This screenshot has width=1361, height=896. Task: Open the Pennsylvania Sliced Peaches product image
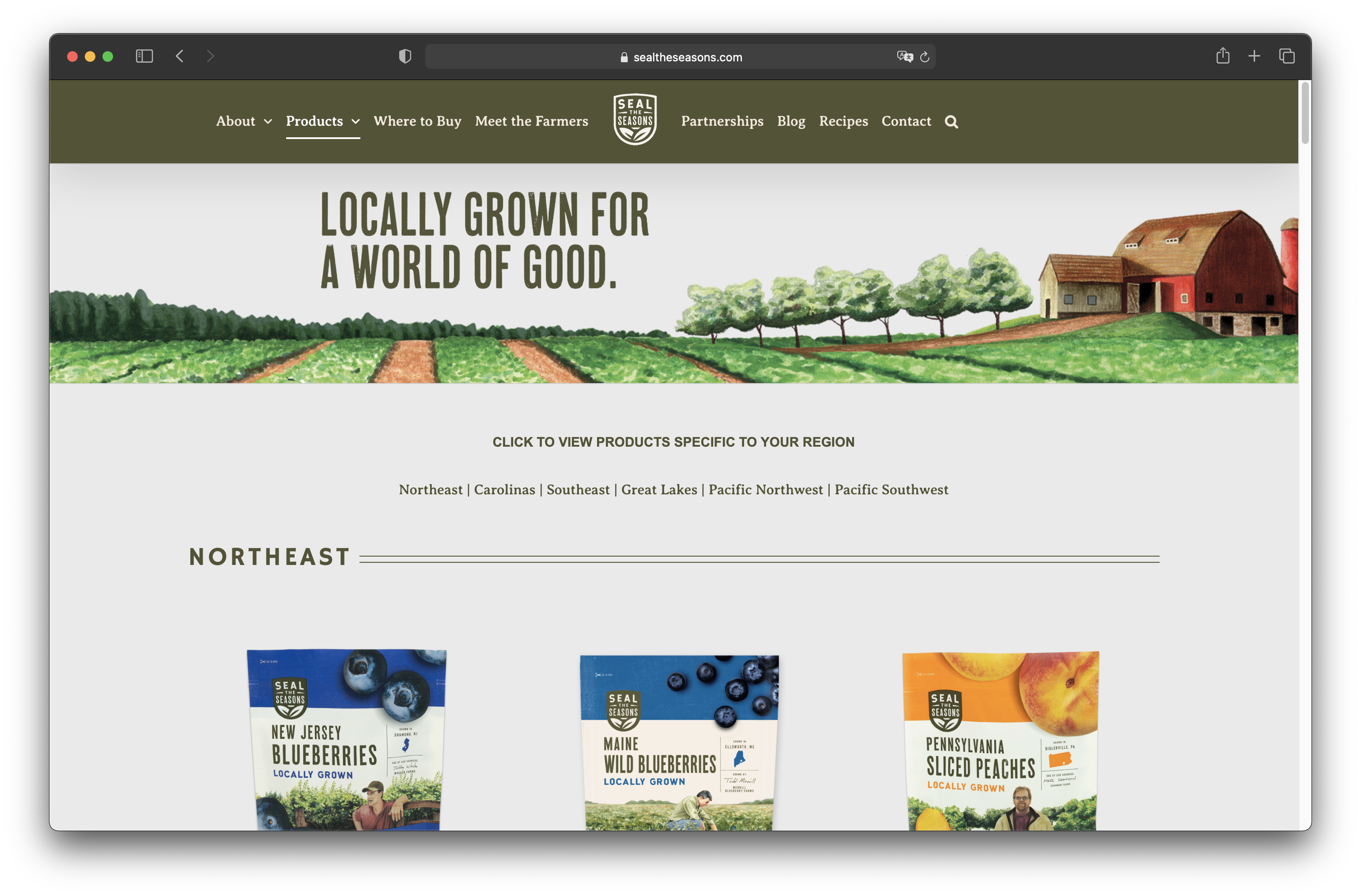coord(1001,741)
